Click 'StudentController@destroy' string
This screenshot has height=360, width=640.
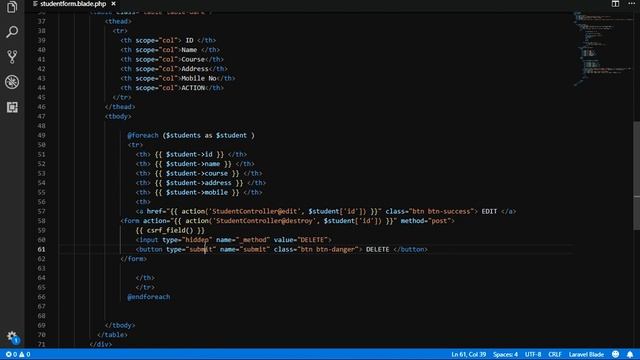tap(264, 220)
